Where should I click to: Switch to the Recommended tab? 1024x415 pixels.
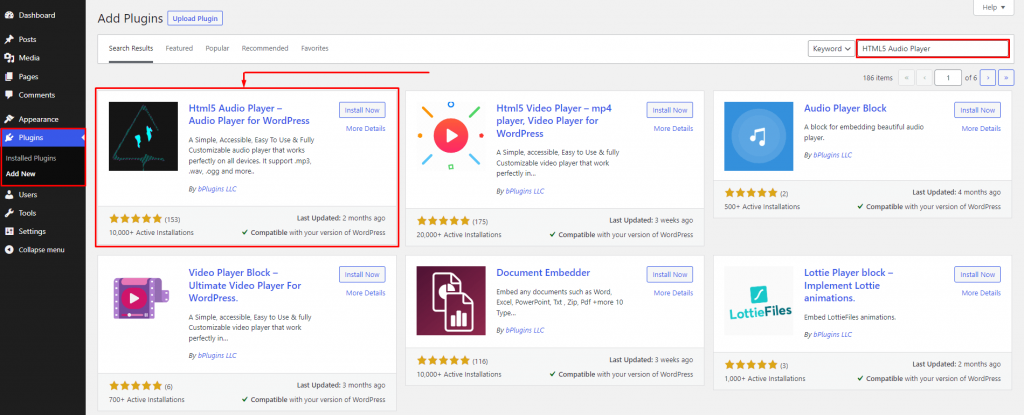(264, 48)
